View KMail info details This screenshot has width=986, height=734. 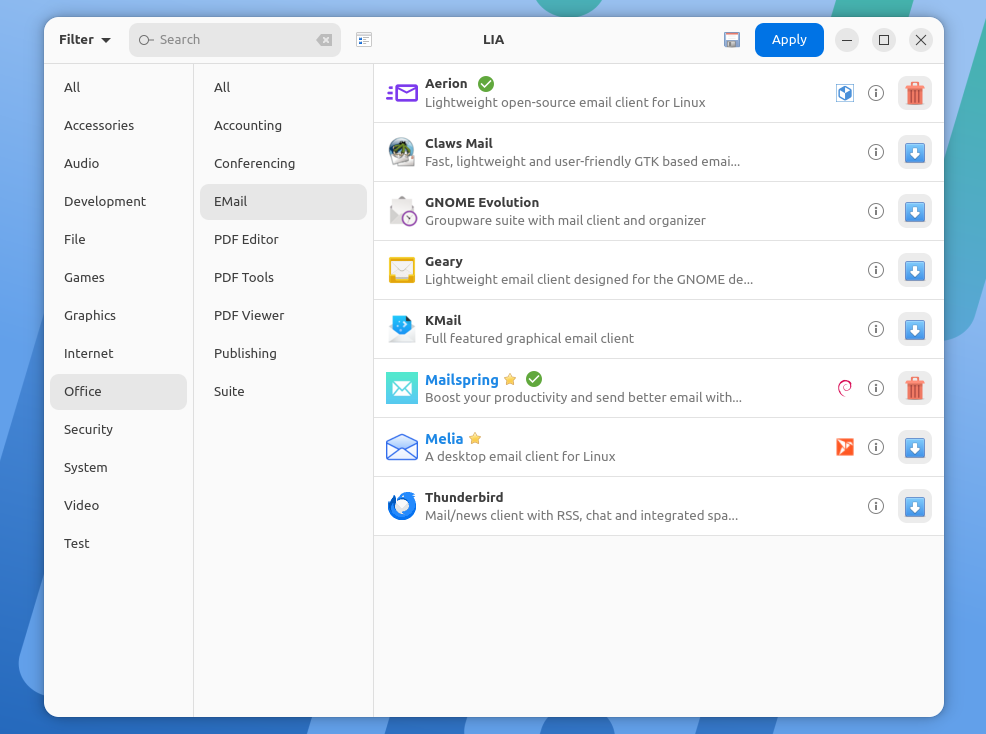[875, 330]
